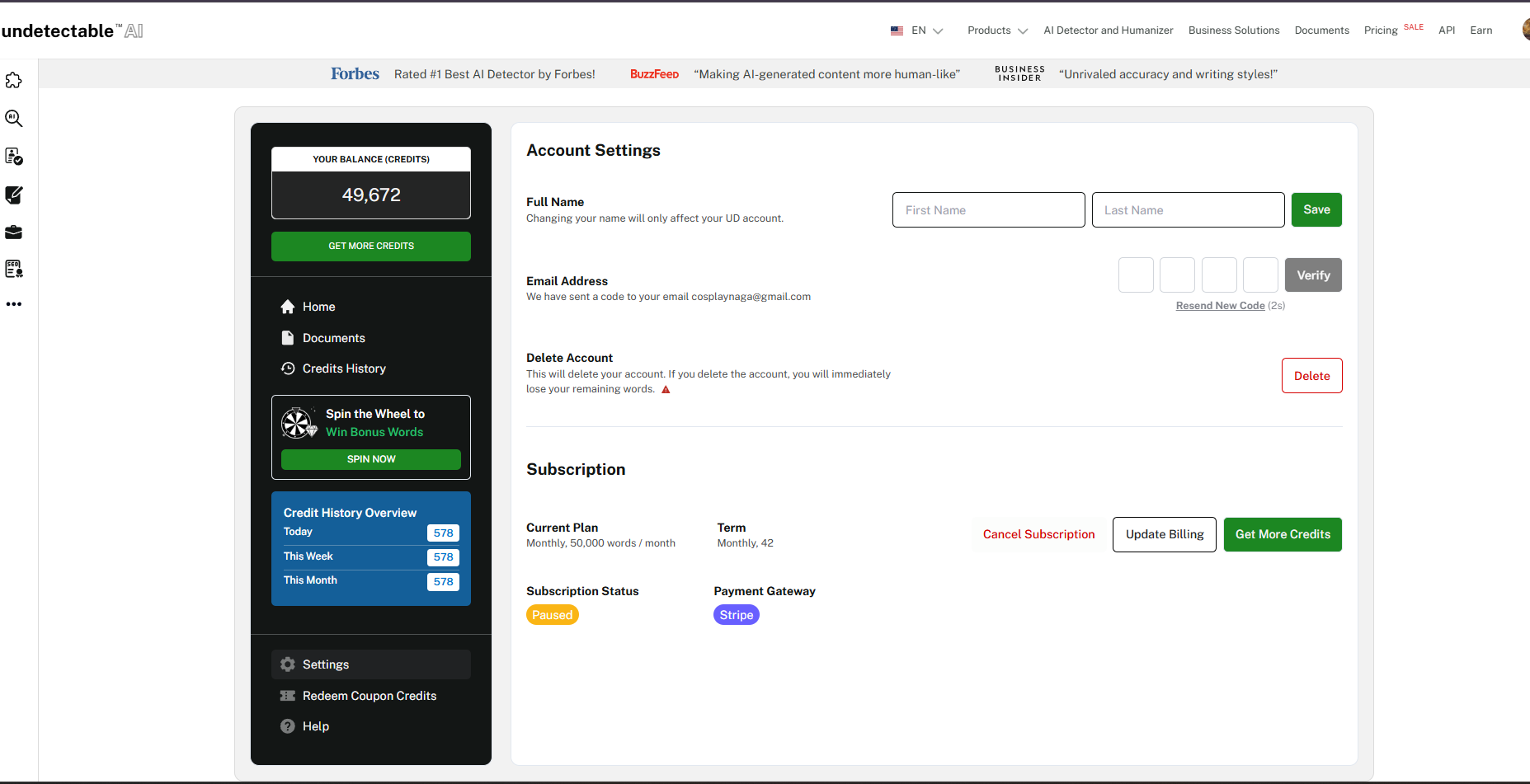Open Credits History in the side menu
Image resolution: width=1530 pixels, height=784 pixels.
344,369
